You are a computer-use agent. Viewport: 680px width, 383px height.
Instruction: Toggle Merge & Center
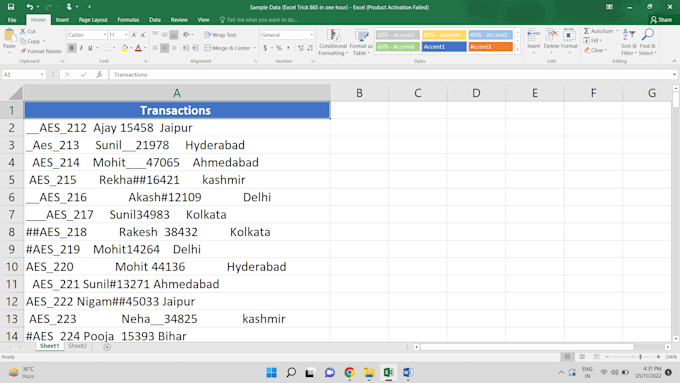(227, 48)
